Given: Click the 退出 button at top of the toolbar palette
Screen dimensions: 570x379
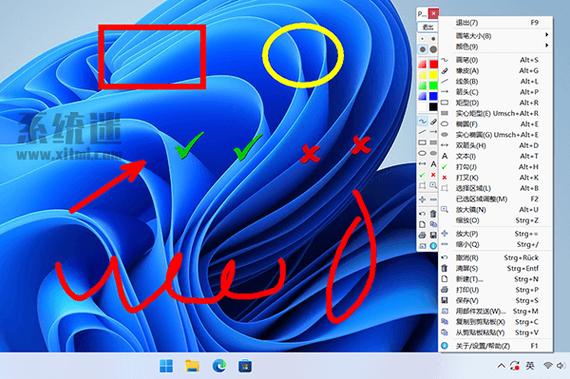Looking at the screenshot, I should coord(428,27).
